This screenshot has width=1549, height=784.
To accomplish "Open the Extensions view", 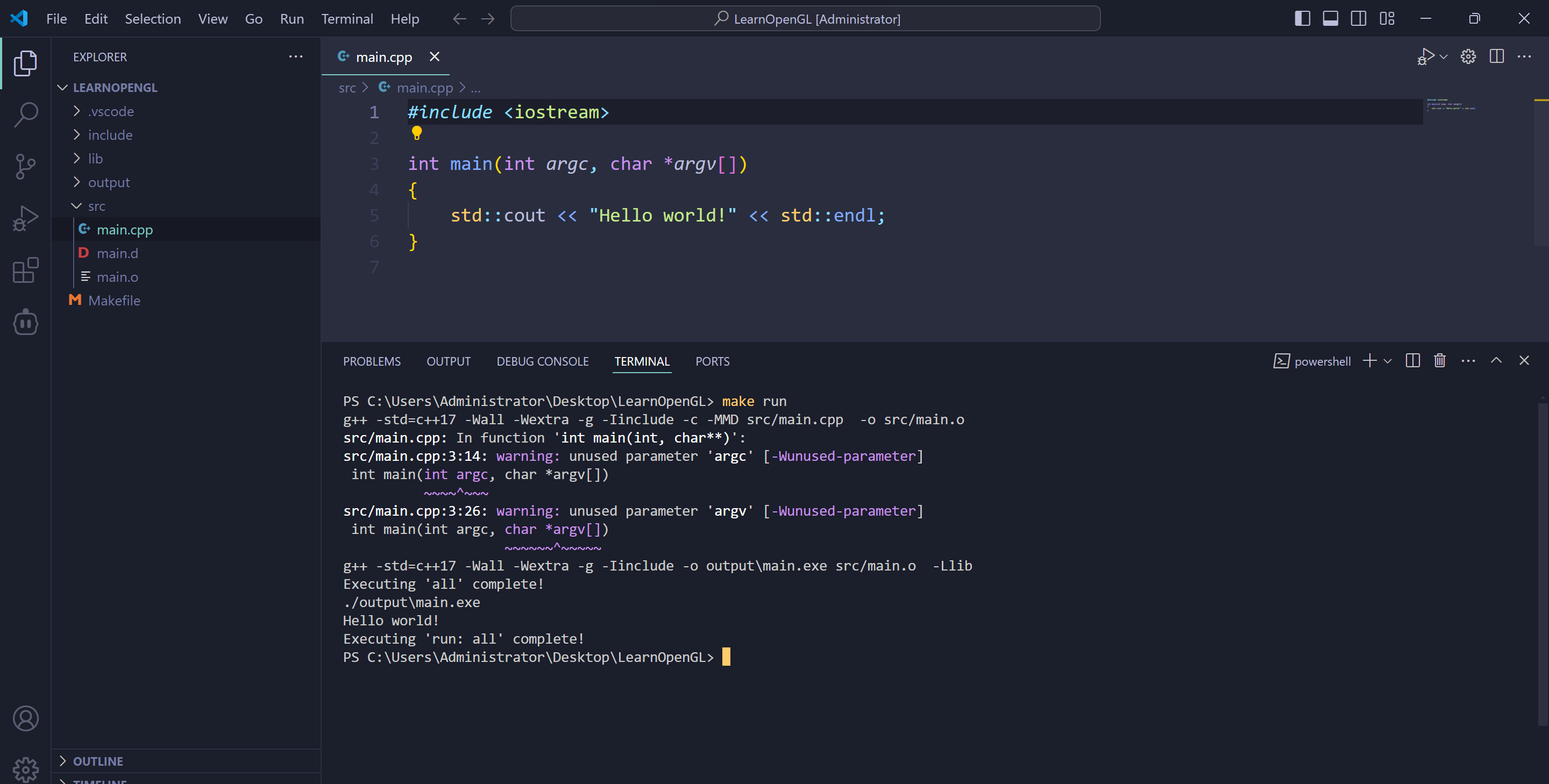I will click(x=25, y=270).
